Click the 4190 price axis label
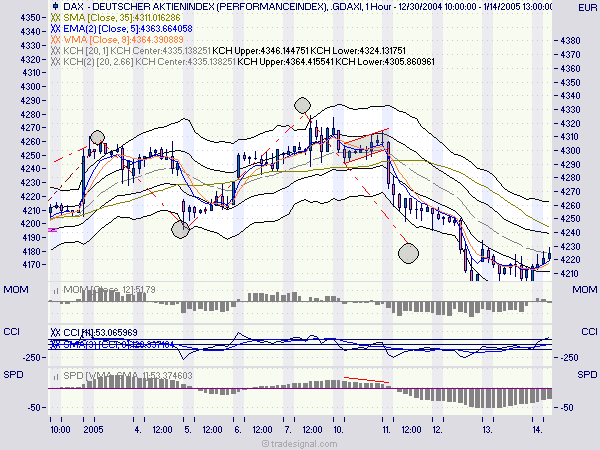The image size is (600, 450). click(x=31, y=237)
